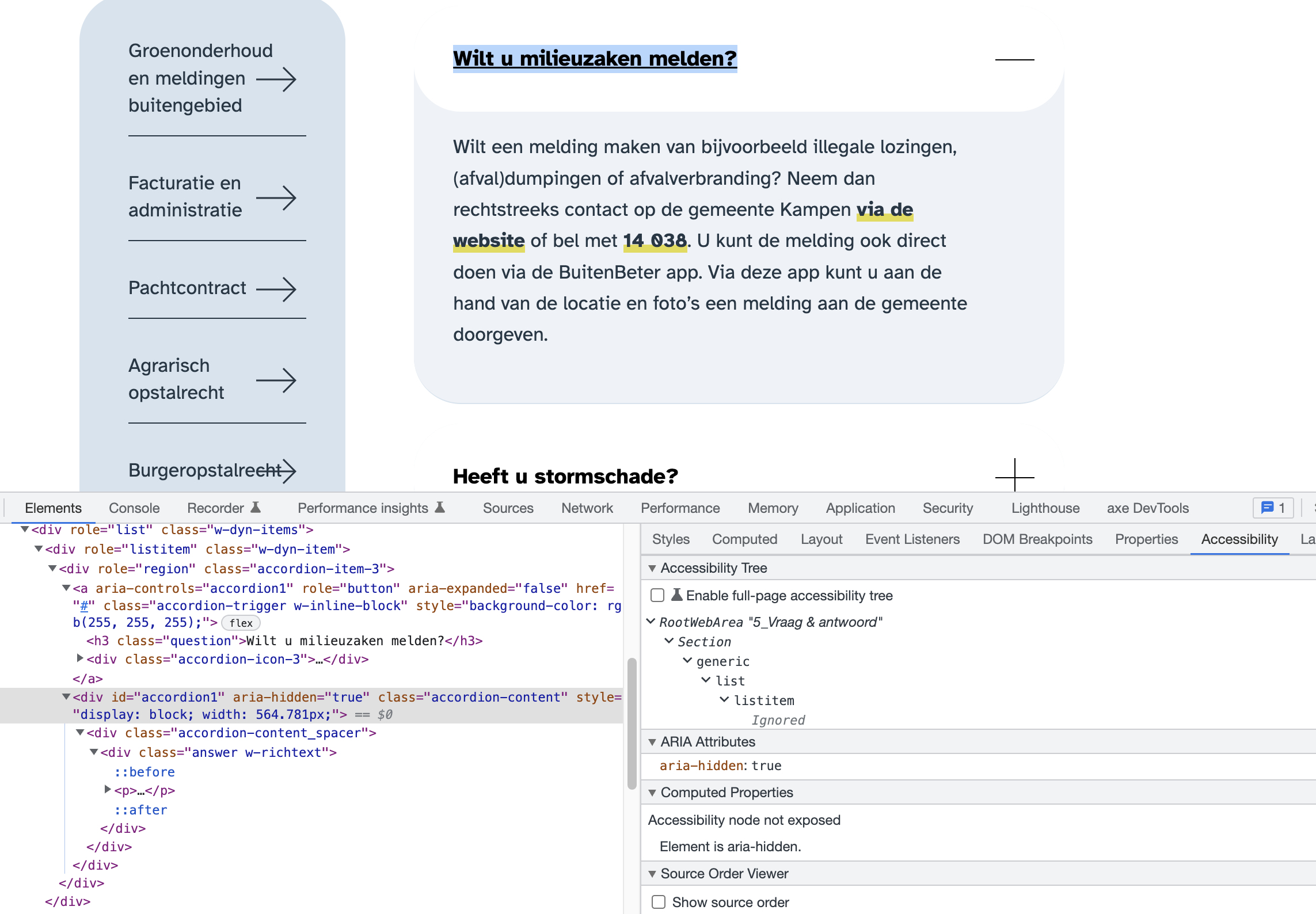Collapse the RootWebArea tree node
The image size is (1316, 914).
[x=651, y=622]
